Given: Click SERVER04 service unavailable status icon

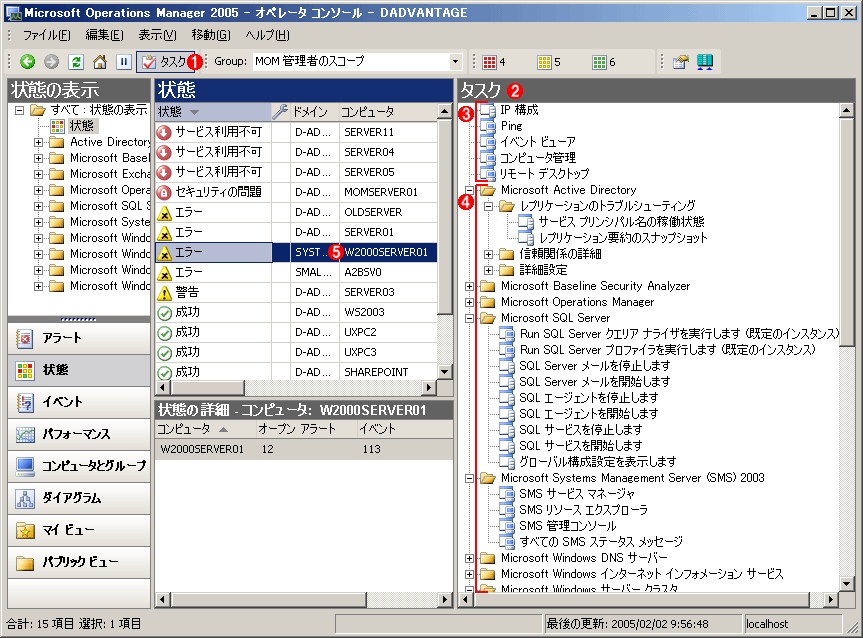Looking at the screenshot, I should pyautogui.click(x=164, y=152).
